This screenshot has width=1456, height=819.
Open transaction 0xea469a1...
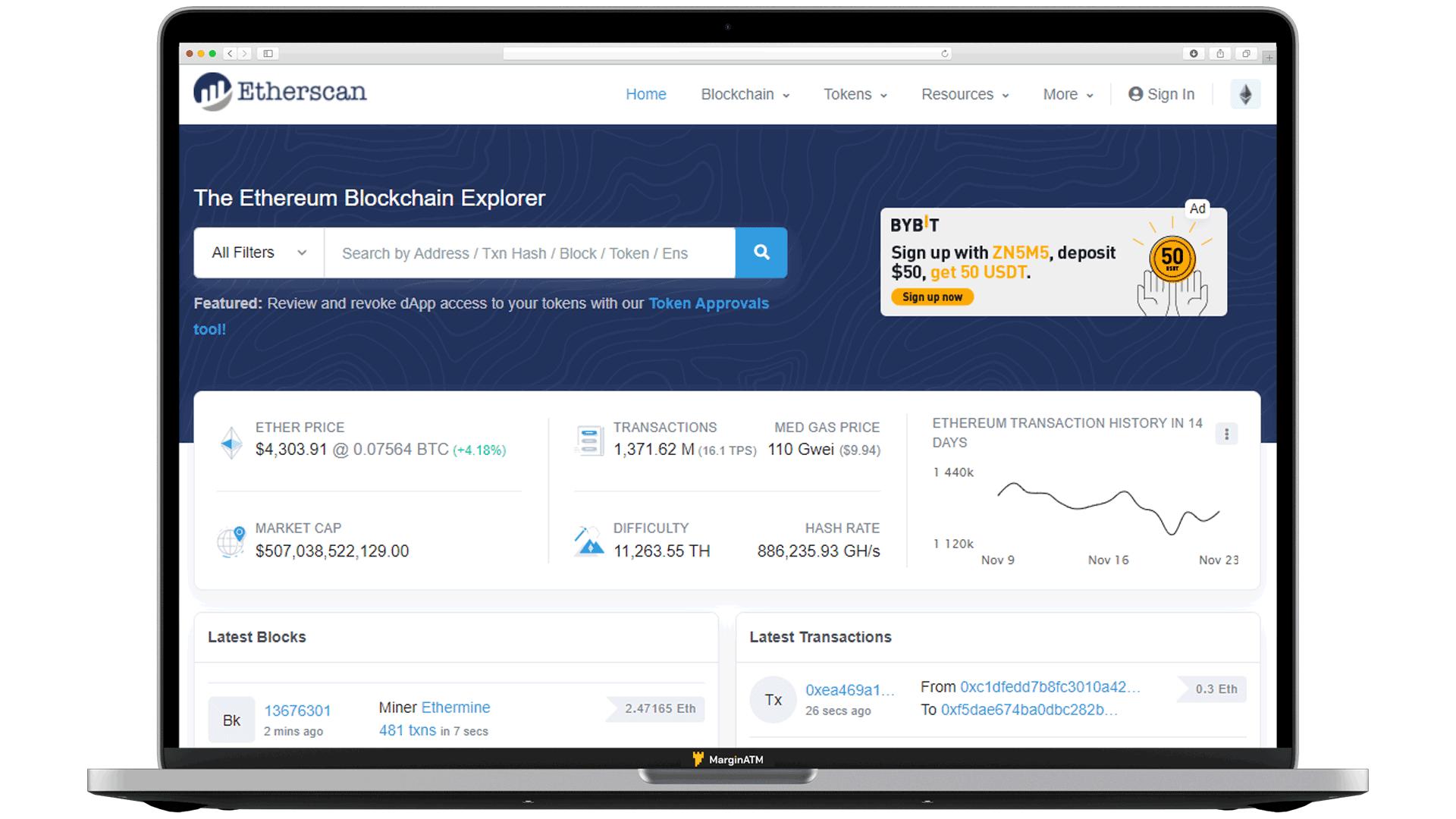tap(850, 690)
